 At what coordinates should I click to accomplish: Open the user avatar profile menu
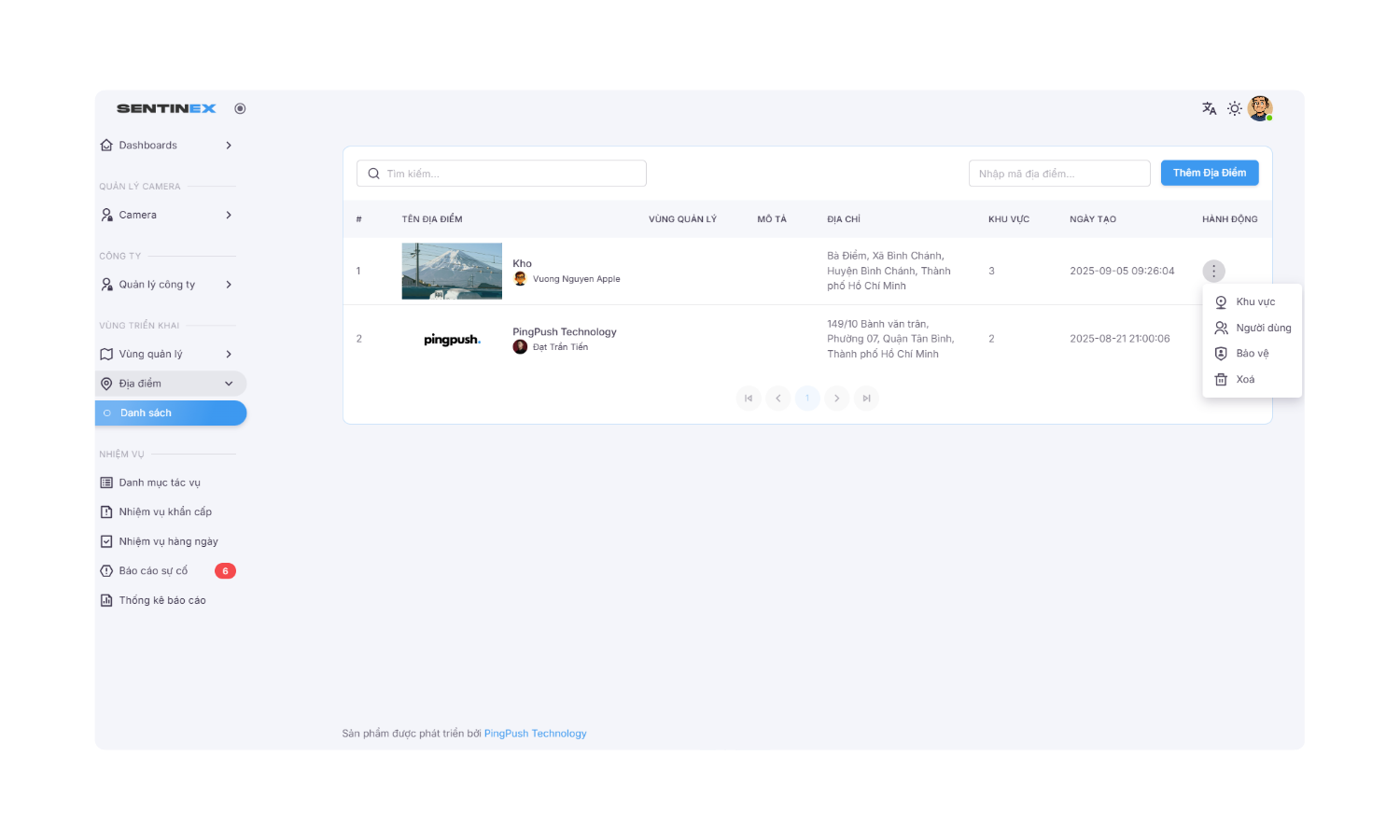1260,108
